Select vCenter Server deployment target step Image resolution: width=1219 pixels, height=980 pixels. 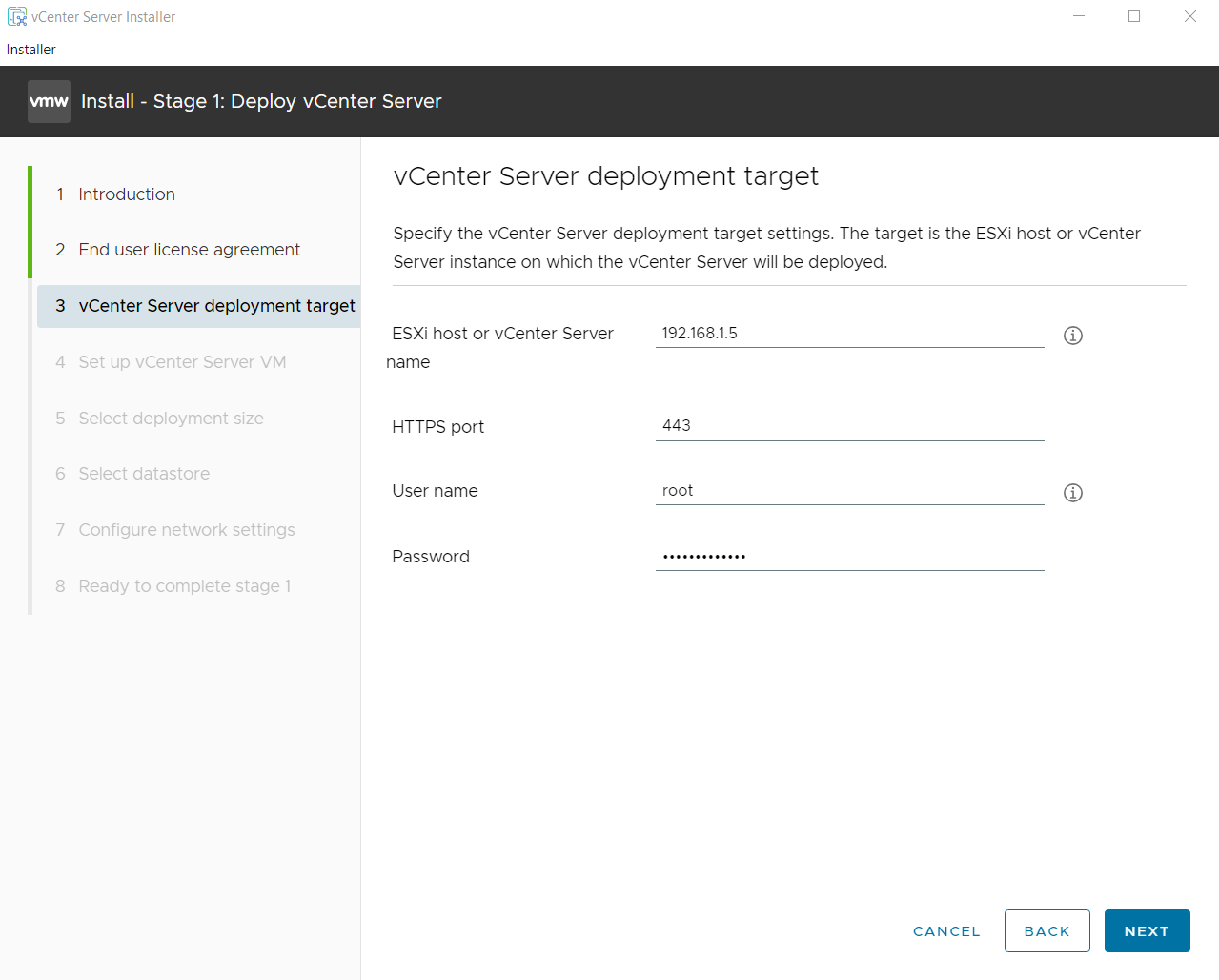click(215, 306)
